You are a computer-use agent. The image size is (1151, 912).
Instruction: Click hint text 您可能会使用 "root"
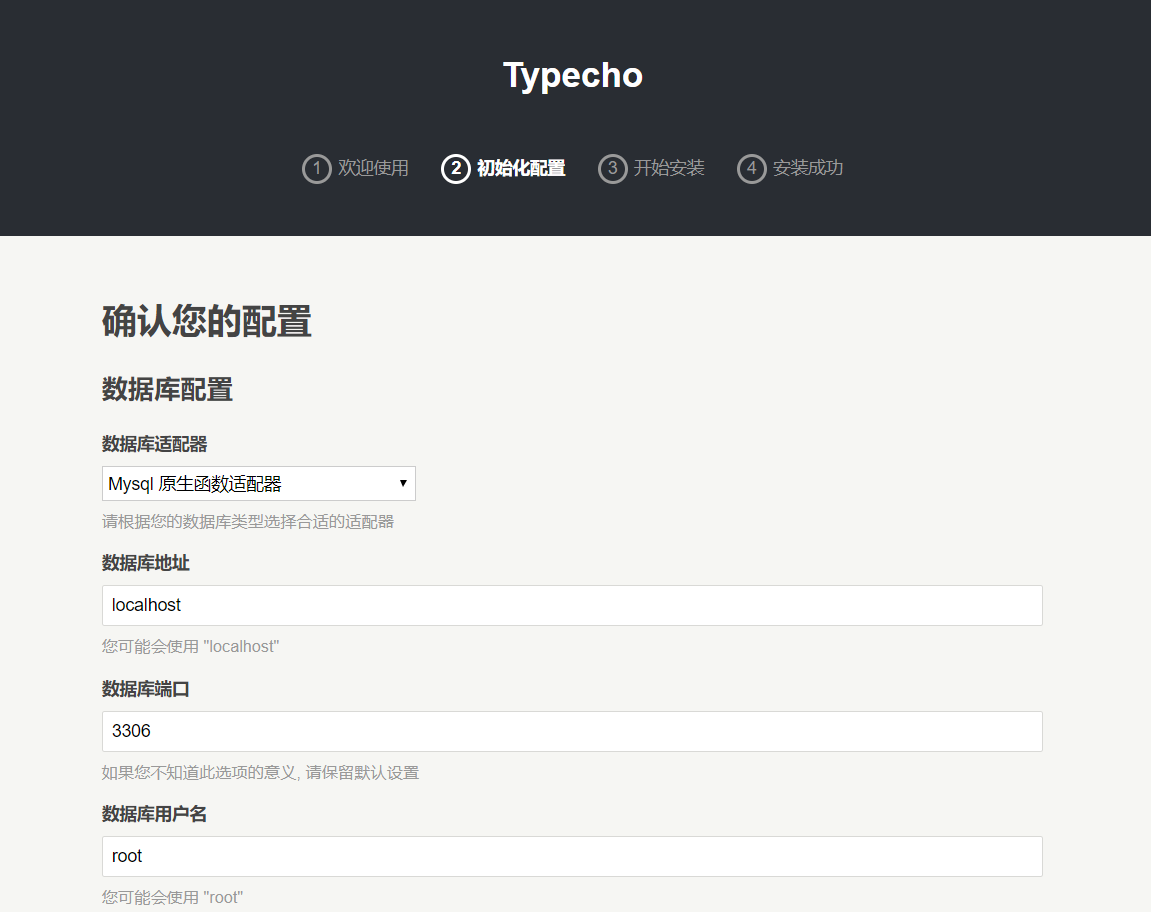tap(173, 897)
